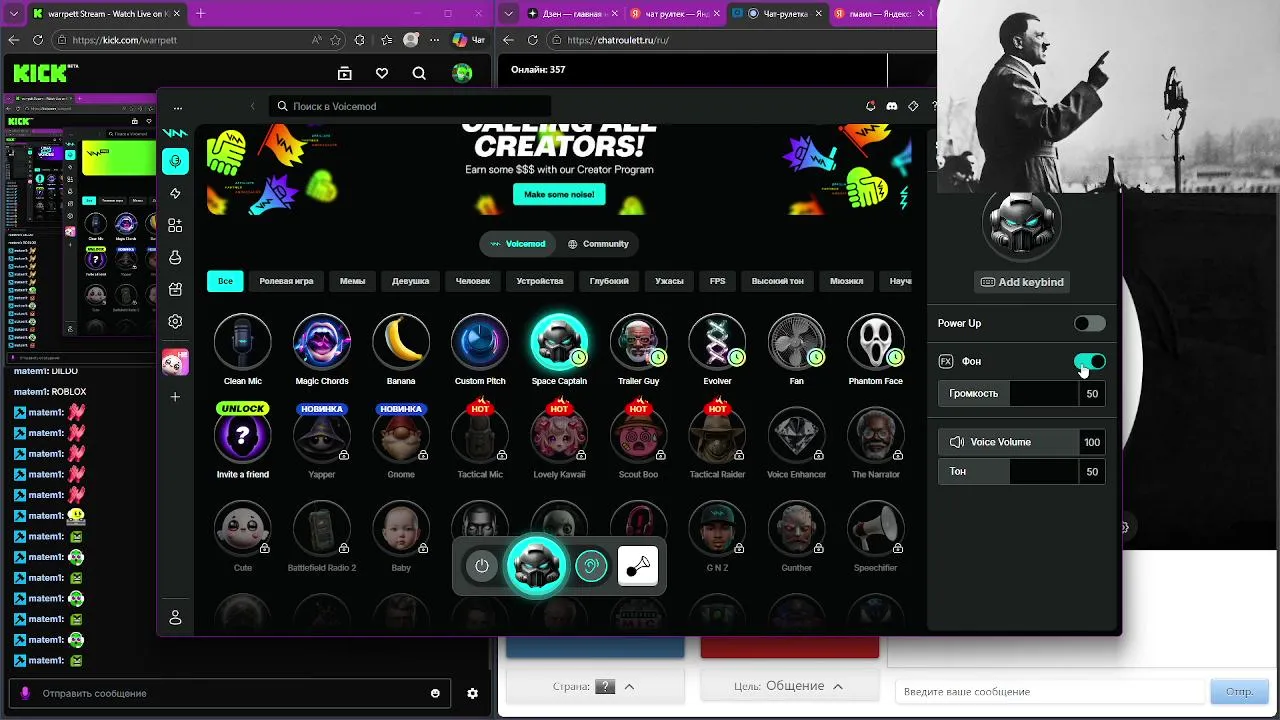Select the locked Gnome voice
The width and height of the screenshot is (1280, 720).
pos(401,435)
